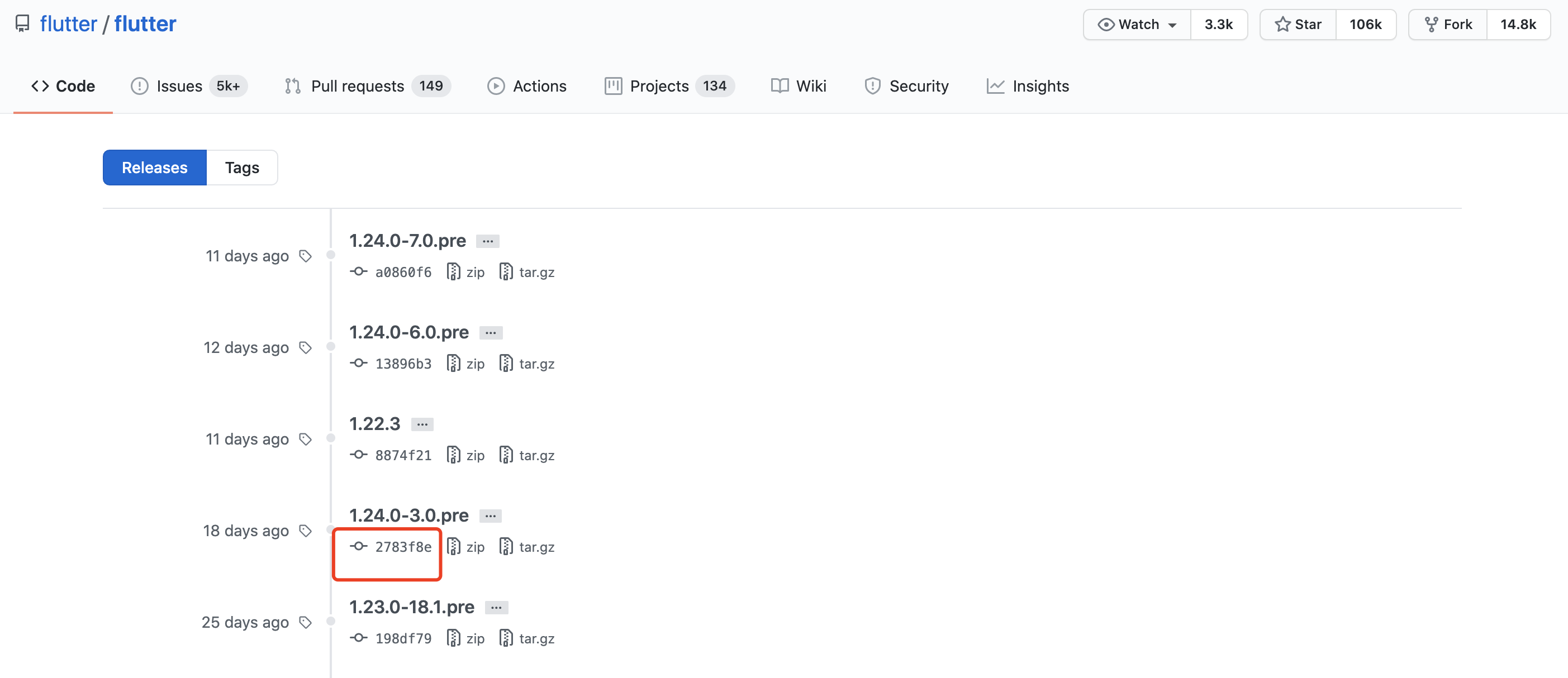Click the repository icon beside flutter/flutter

(22, 25)
